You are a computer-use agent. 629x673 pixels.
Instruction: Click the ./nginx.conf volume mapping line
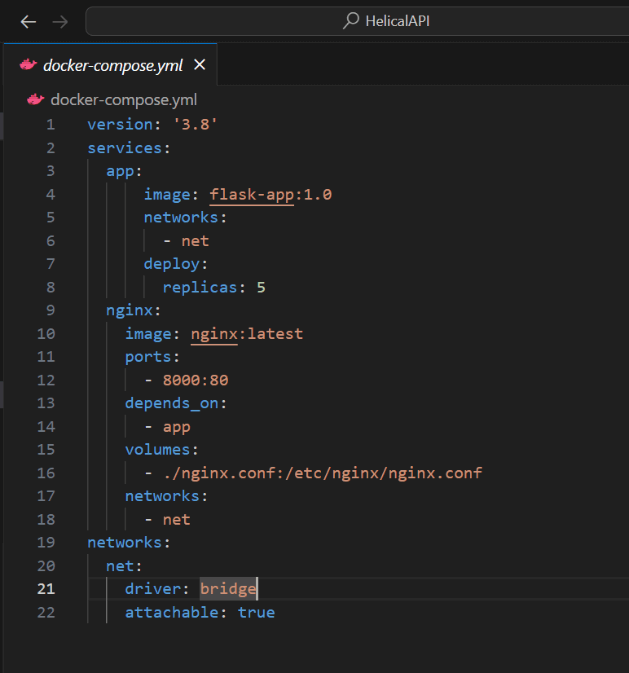(313, 473)
